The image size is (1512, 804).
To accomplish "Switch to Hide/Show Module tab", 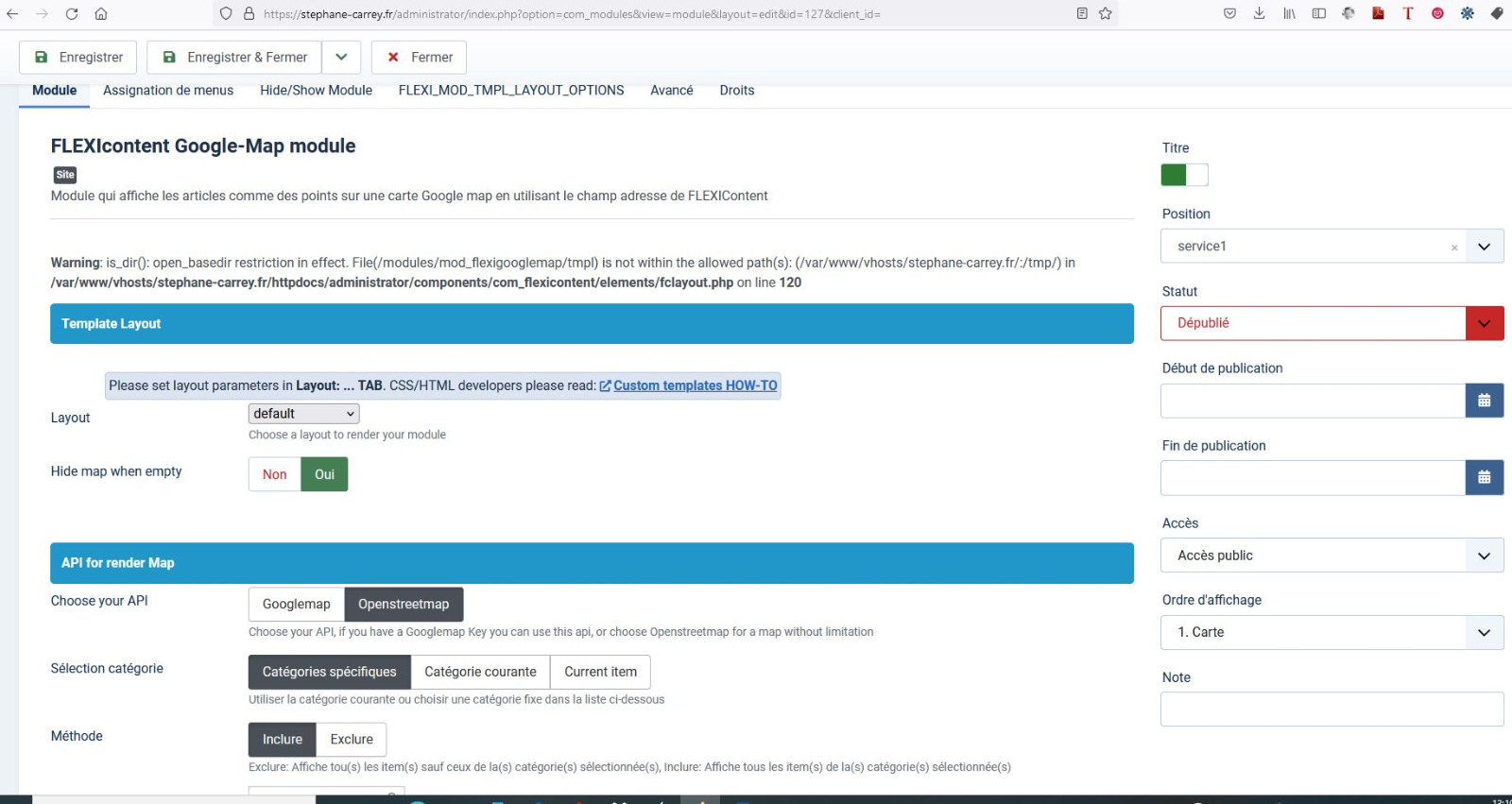I will (x=317, y=91).
